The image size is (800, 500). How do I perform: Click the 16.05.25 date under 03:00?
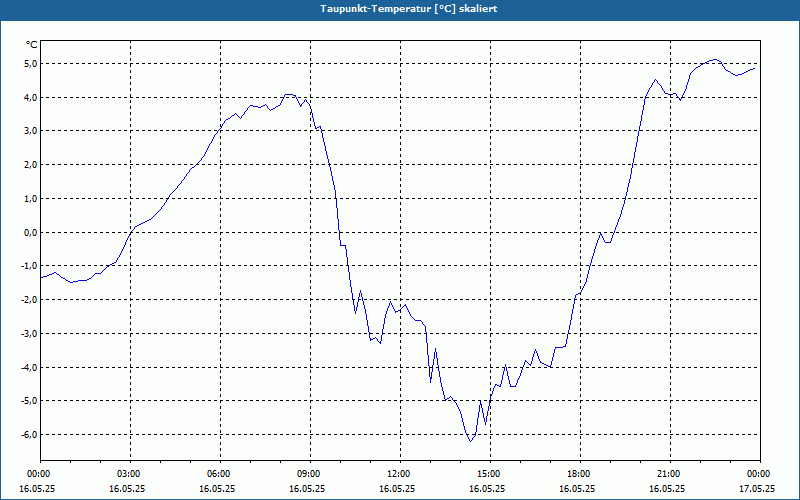pos(127,488)
